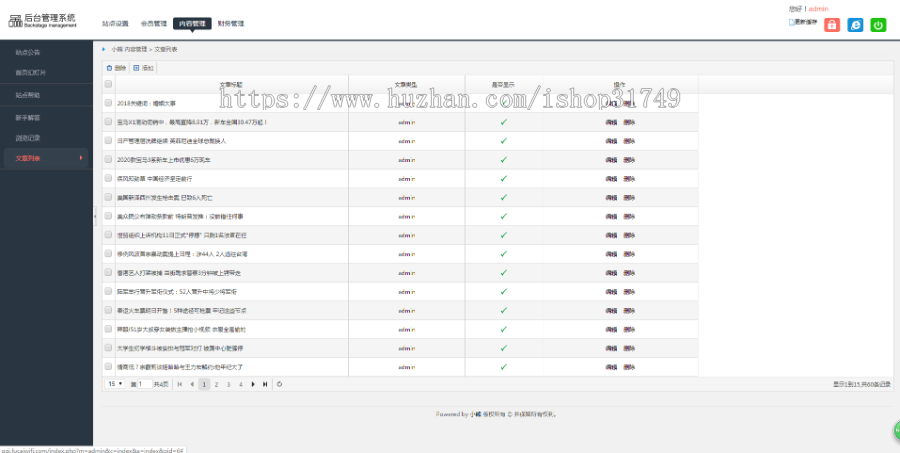Click the green power logout icon

[878, 25]
